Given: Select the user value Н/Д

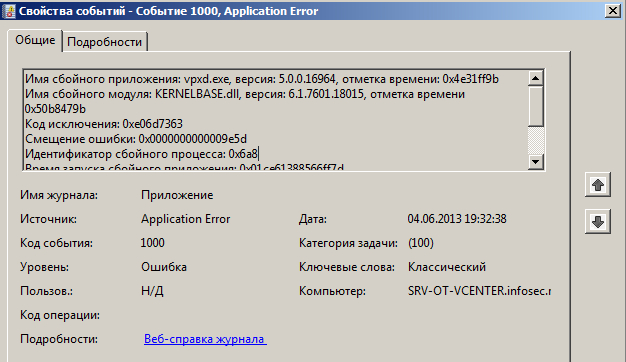Looking at the screenshot, I should [152, 291].
